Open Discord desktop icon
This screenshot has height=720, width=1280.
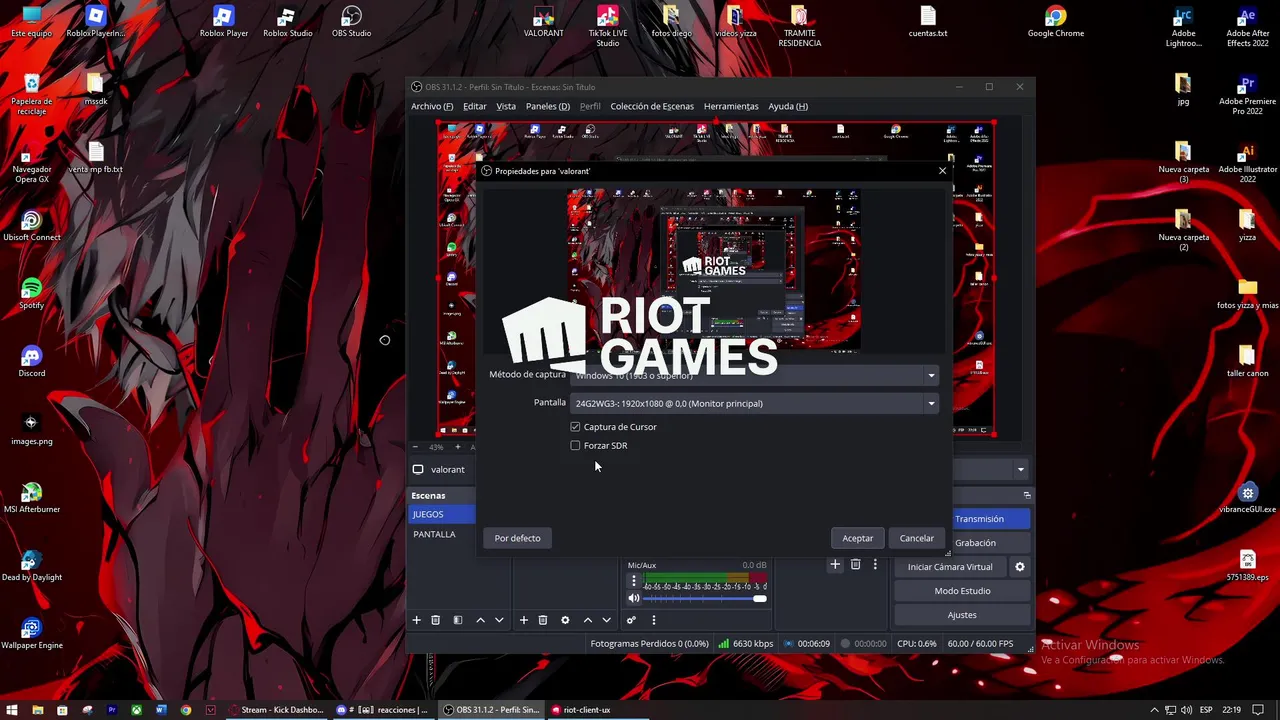[x=31, y=362]
